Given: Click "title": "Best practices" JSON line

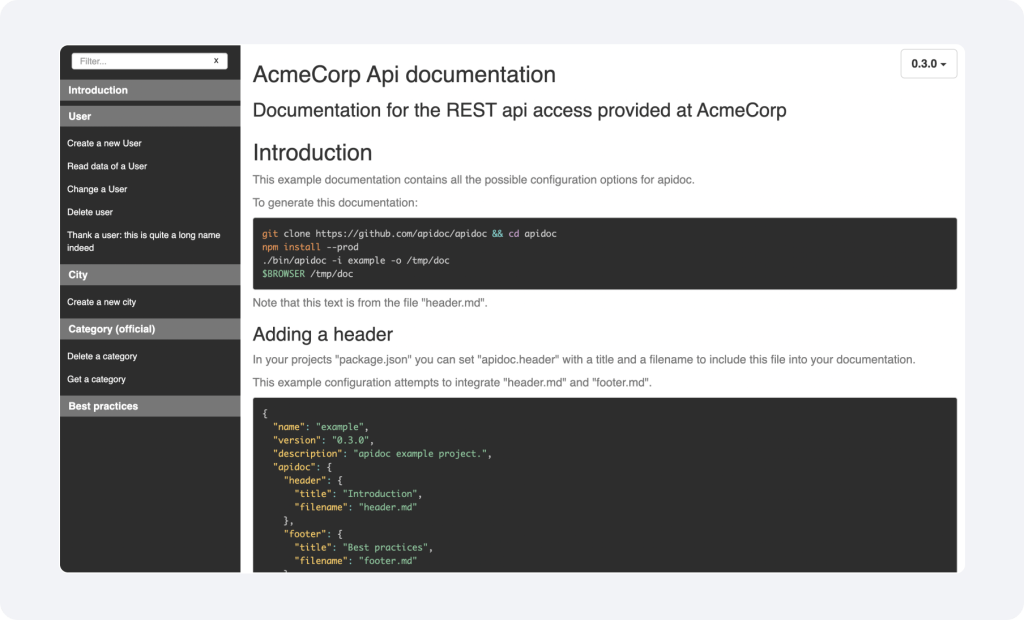Looking at the screenshot, I should (x=363, y=547).
